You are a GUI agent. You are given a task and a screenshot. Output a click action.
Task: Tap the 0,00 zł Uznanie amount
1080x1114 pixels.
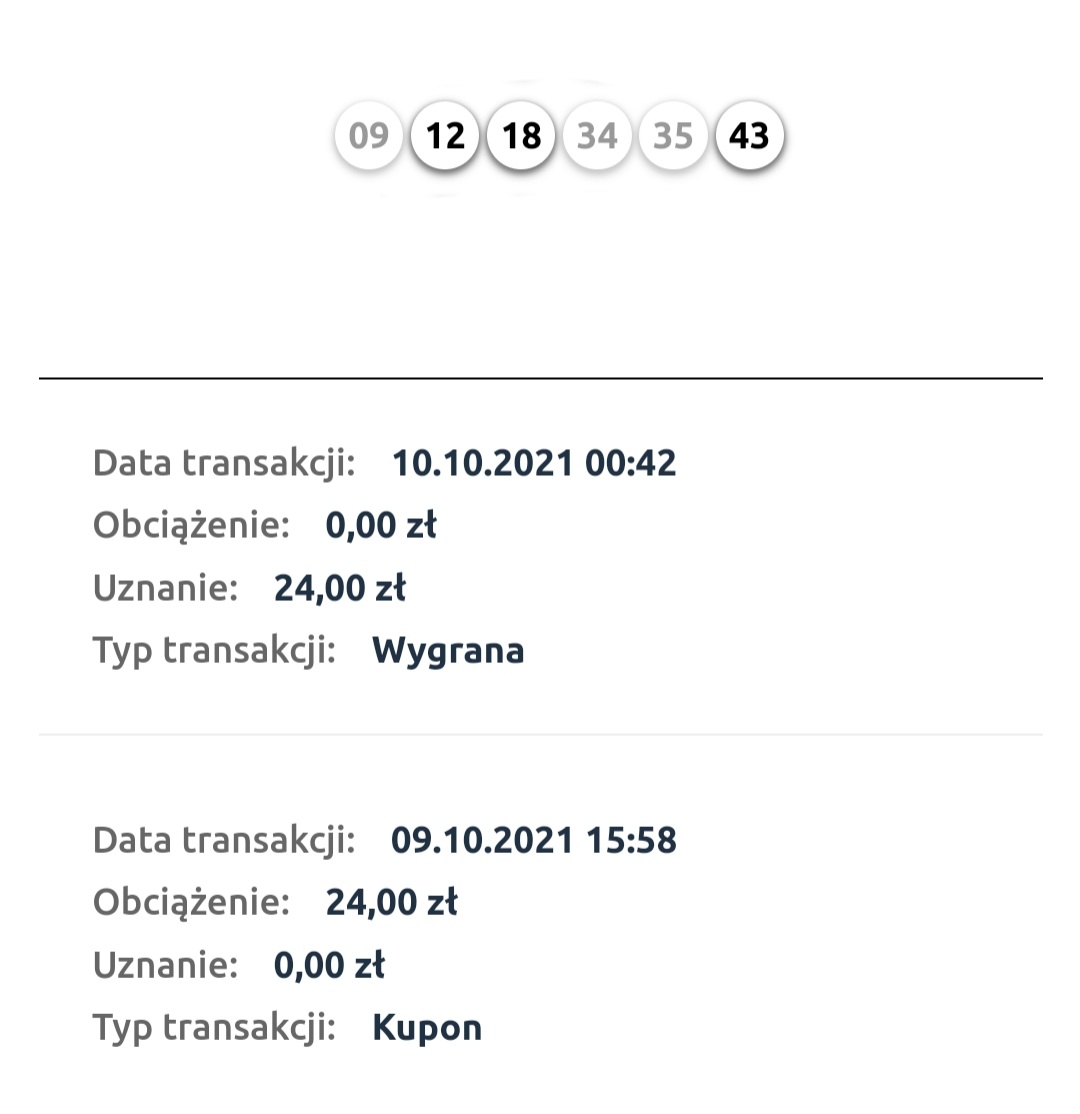coord(329,965)
